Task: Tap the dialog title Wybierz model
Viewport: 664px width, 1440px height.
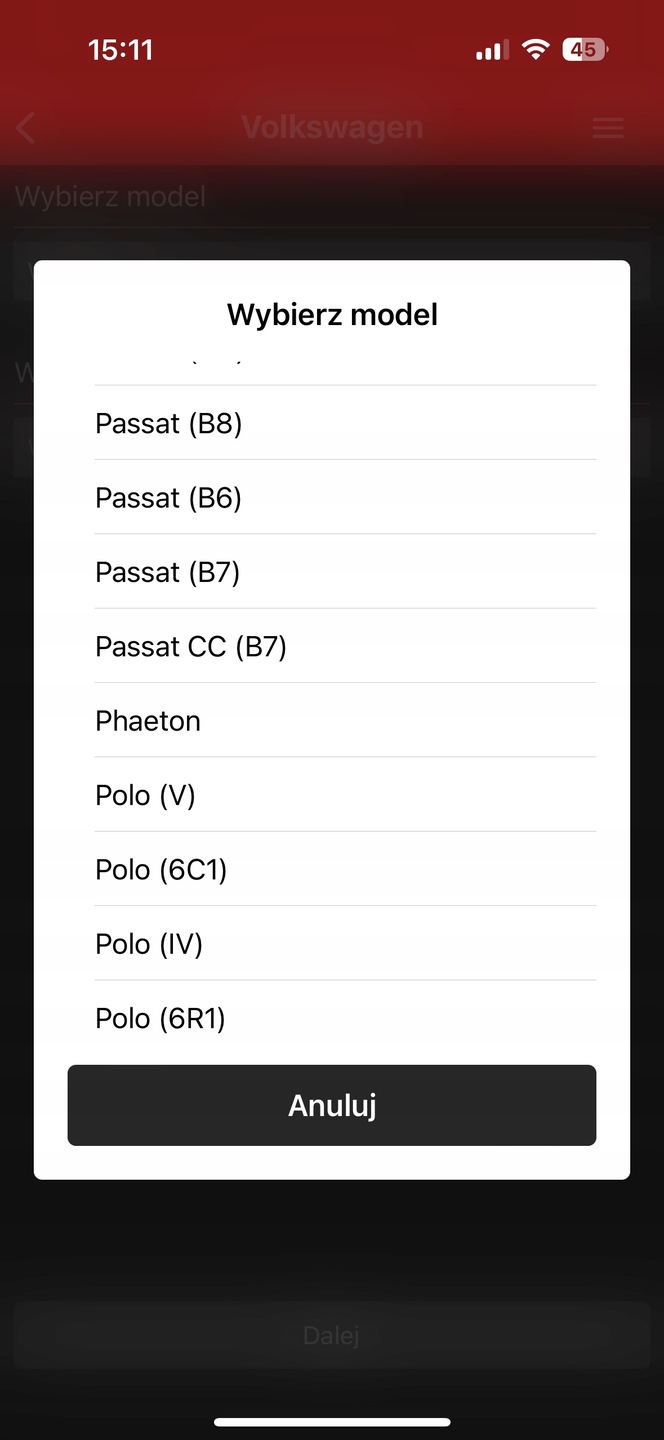Action: (332, 314)
